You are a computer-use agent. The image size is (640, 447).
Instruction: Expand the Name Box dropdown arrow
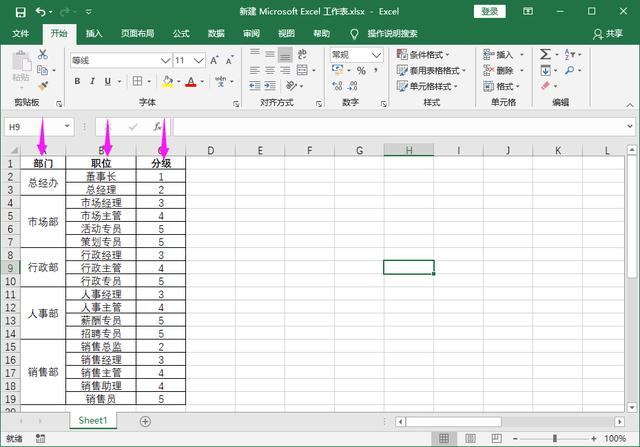[x=67, y=127]
